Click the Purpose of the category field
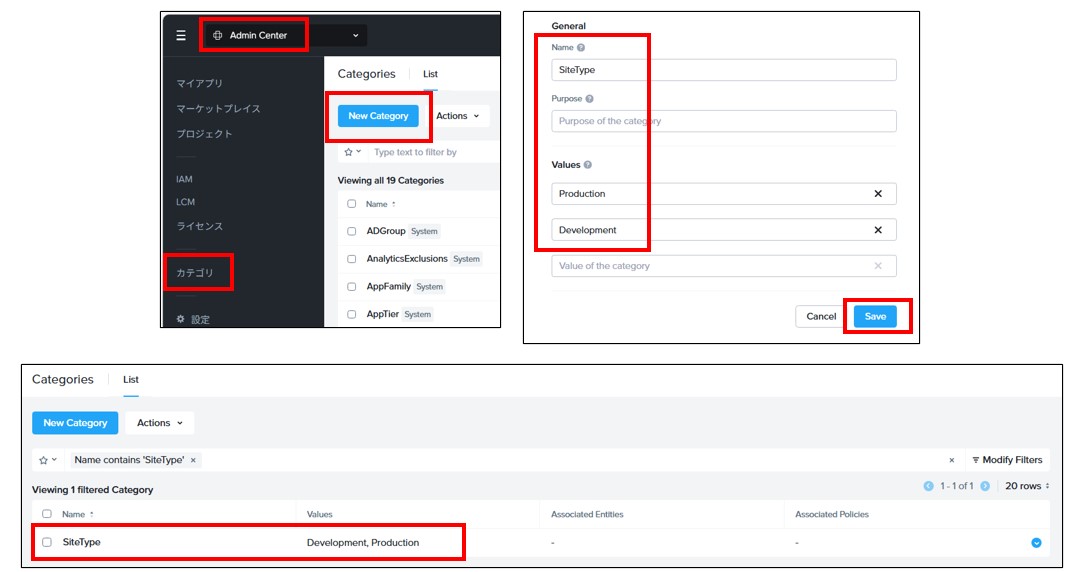This screenshot has height=572, width=1077. [x=723, y=121]
